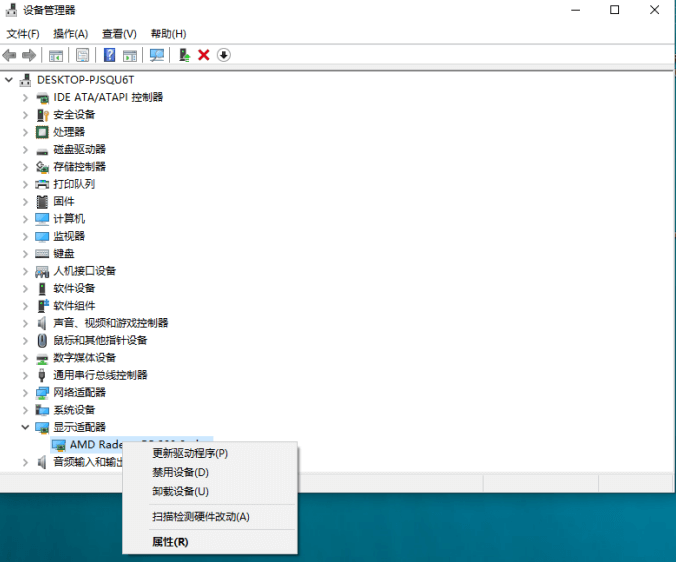Select the 存储控制器 tree row text
Screen dimensions: 676x562
click(x=79, y=167)
